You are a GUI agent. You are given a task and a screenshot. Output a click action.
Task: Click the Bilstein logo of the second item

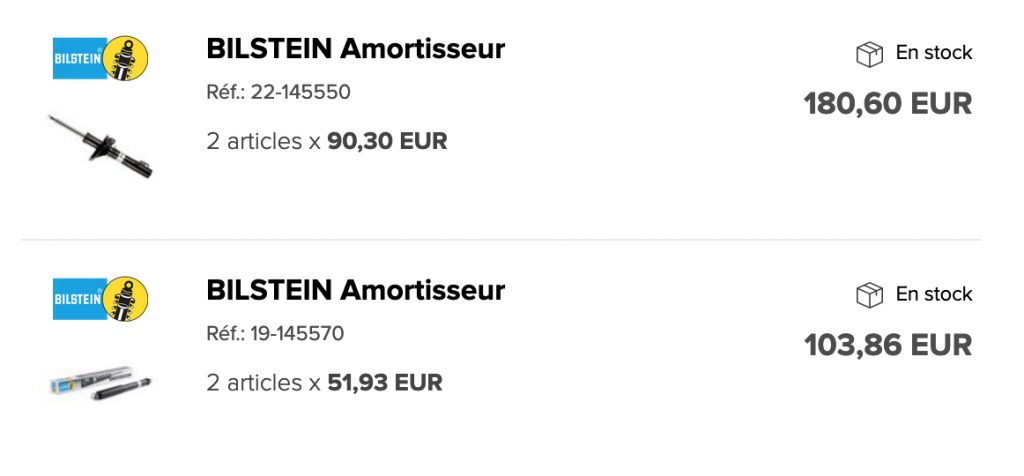click(101, 298)
